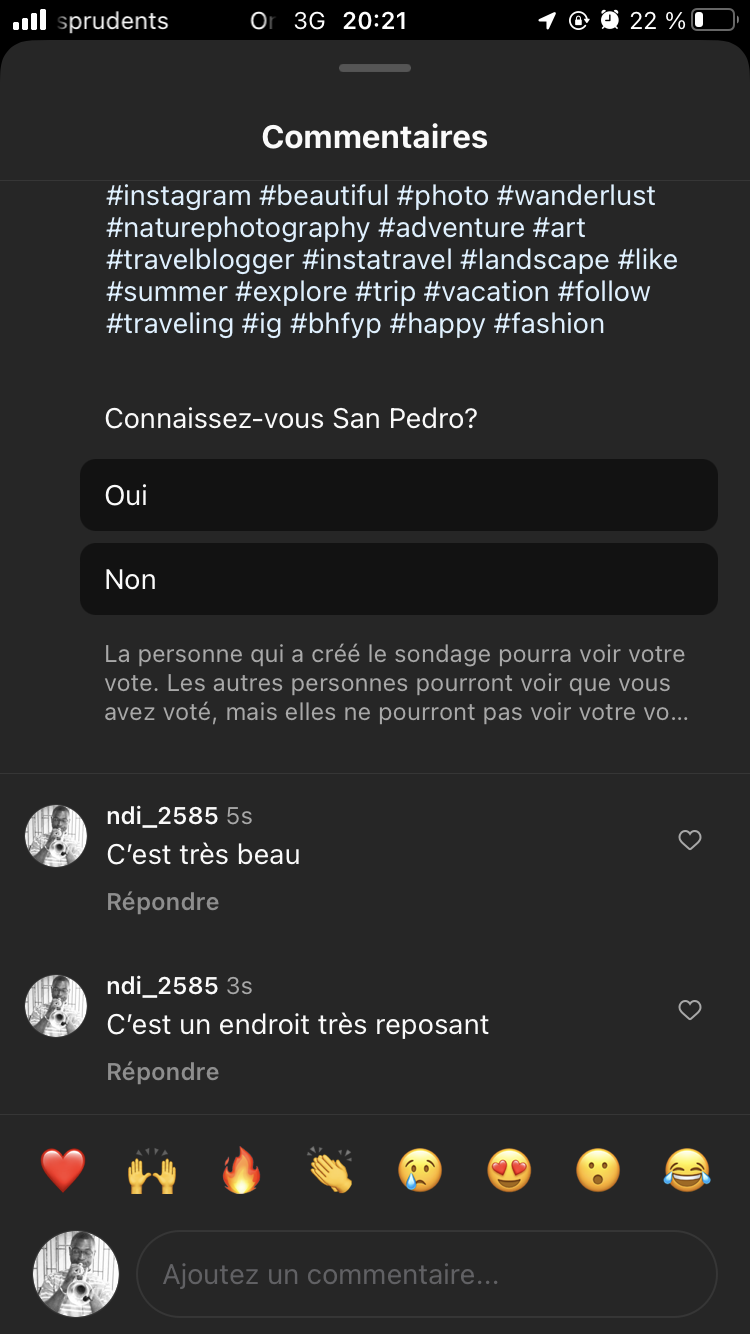
Task: Select the heart-eyes emoji
Action: [x=509, y=1169]
